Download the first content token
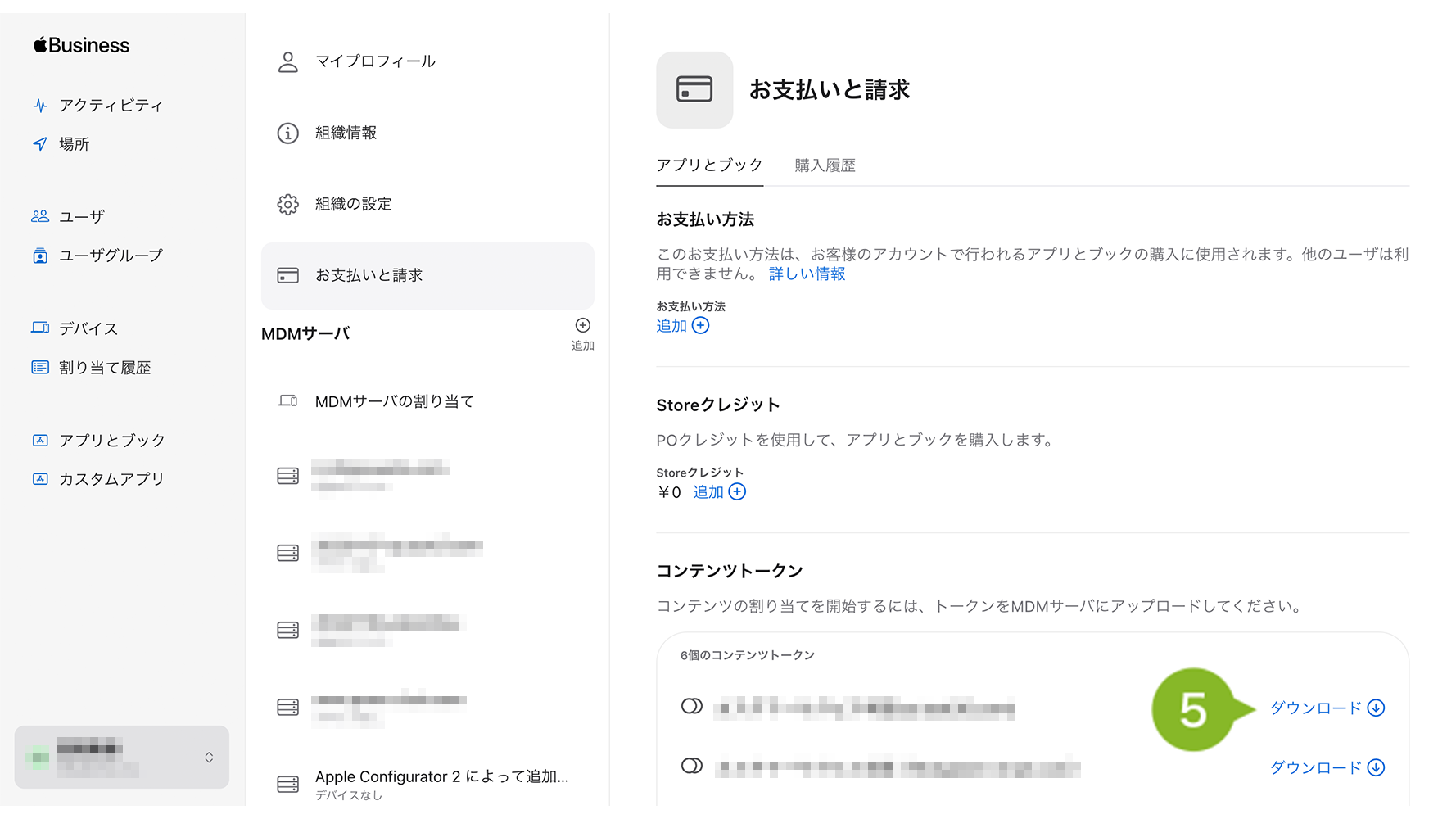Screen dimensions: 1456x819 click(x=1327, y=708)
